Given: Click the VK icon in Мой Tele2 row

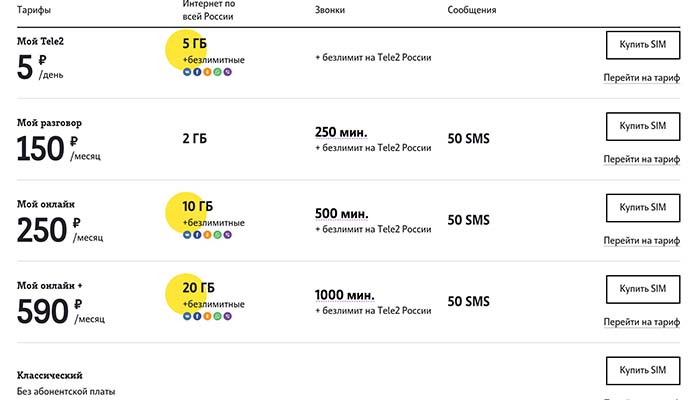Looking at the screenshot, I should tap(187, 72).
